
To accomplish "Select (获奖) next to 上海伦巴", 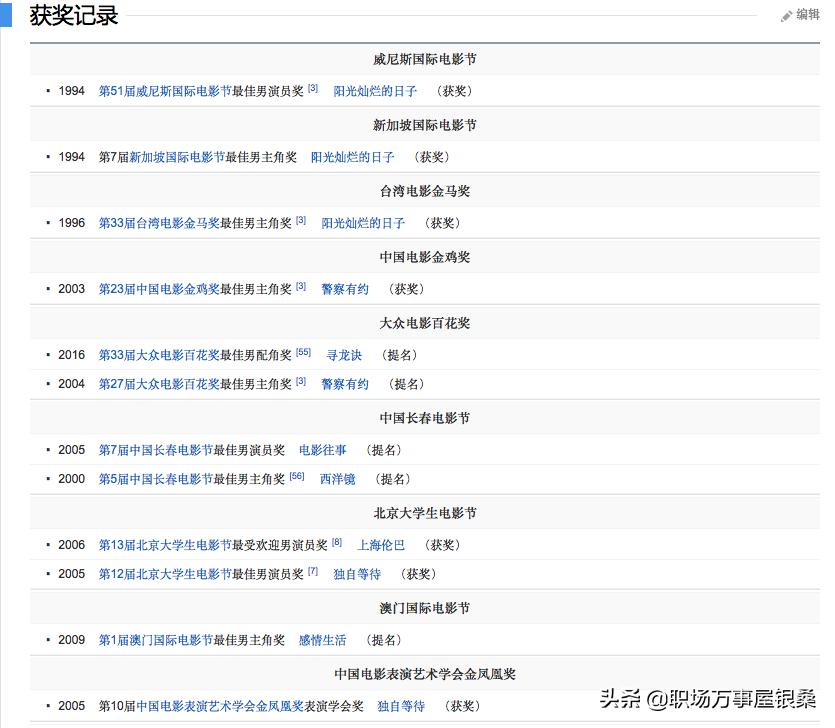I will click(443, 545).
